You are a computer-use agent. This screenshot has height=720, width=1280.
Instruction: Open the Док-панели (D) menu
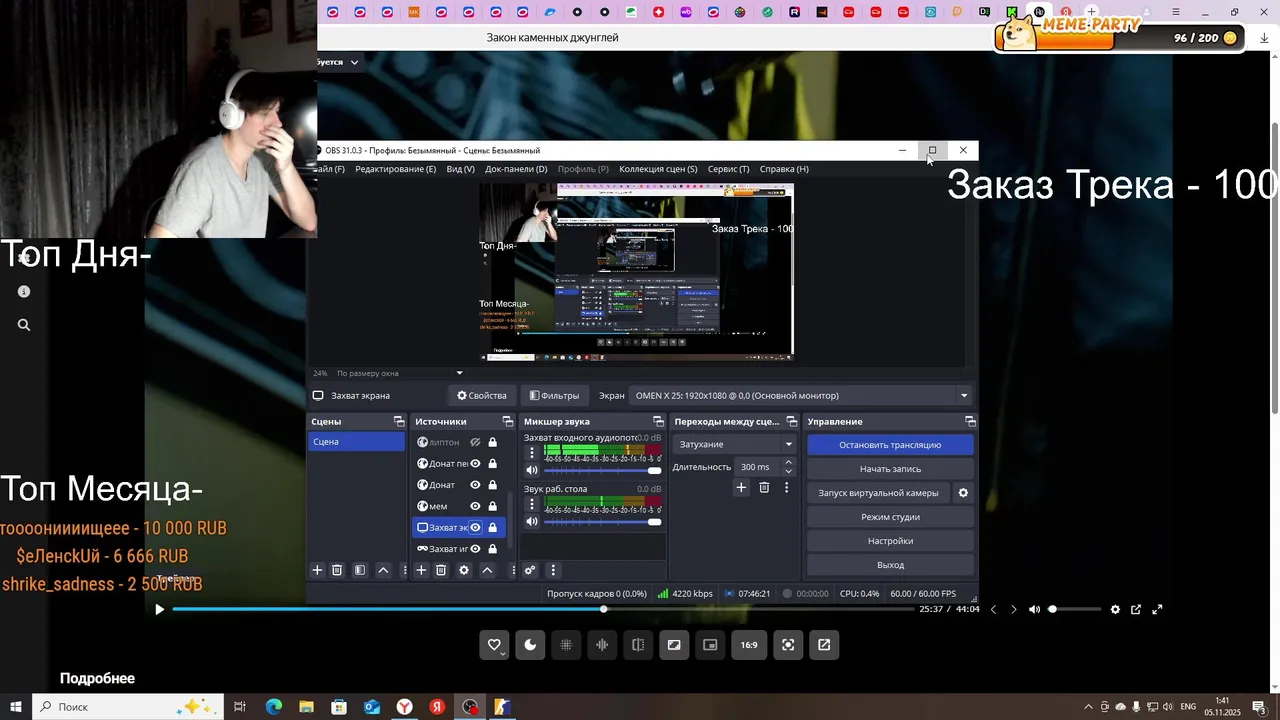[516, 169]
